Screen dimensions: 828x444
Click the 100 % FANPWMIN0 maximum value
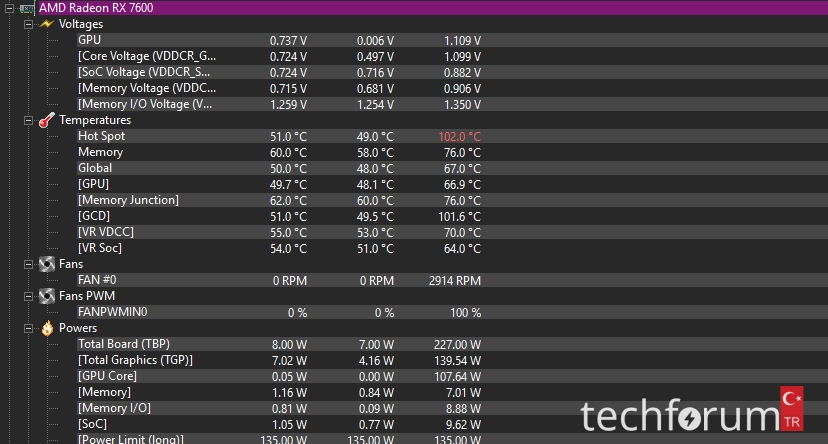click(465, 313)
